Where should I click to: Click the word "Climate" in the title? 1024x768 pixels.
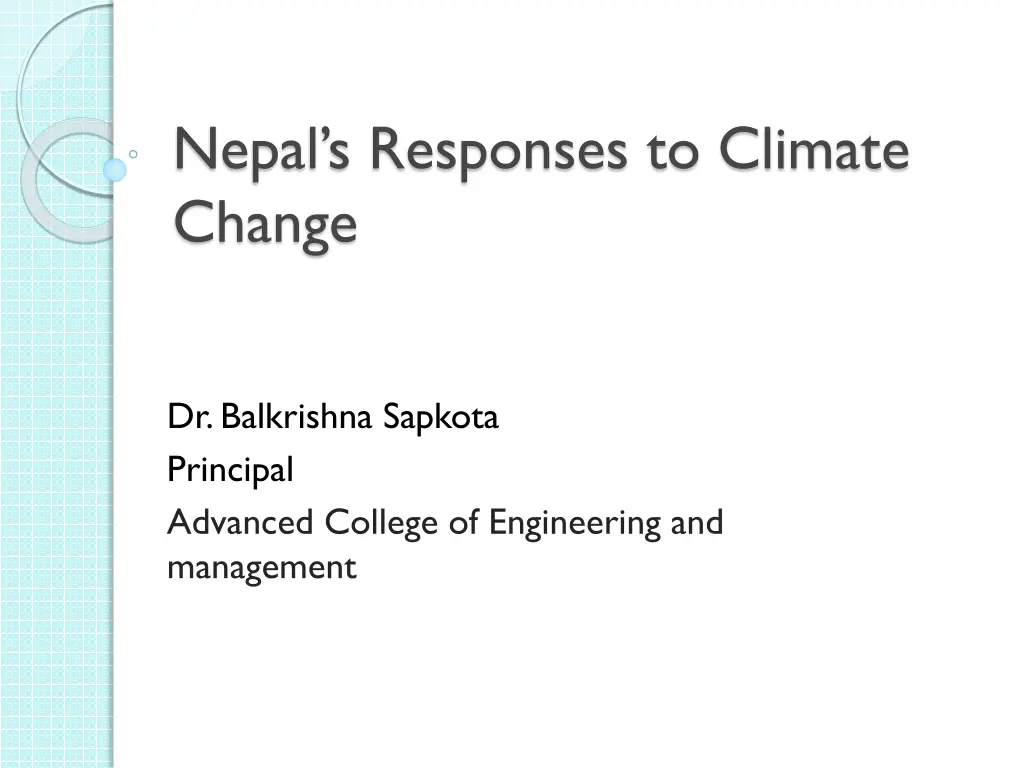(812, 152)
